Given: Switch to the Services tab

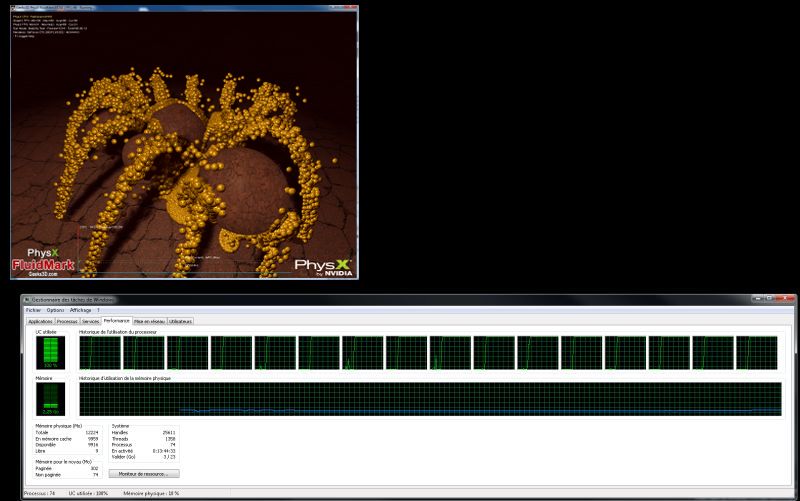Looking at the screenshot, I should pyautogui.click(x=90, y=321).
